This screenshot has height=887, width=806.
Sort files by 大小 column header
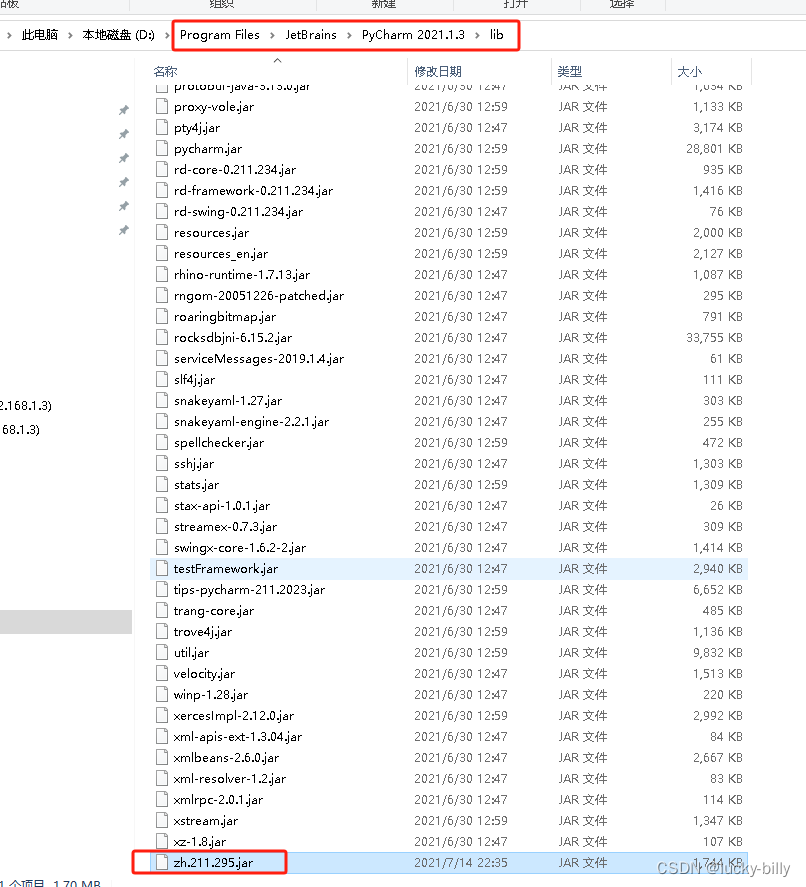tap(689, 71)
